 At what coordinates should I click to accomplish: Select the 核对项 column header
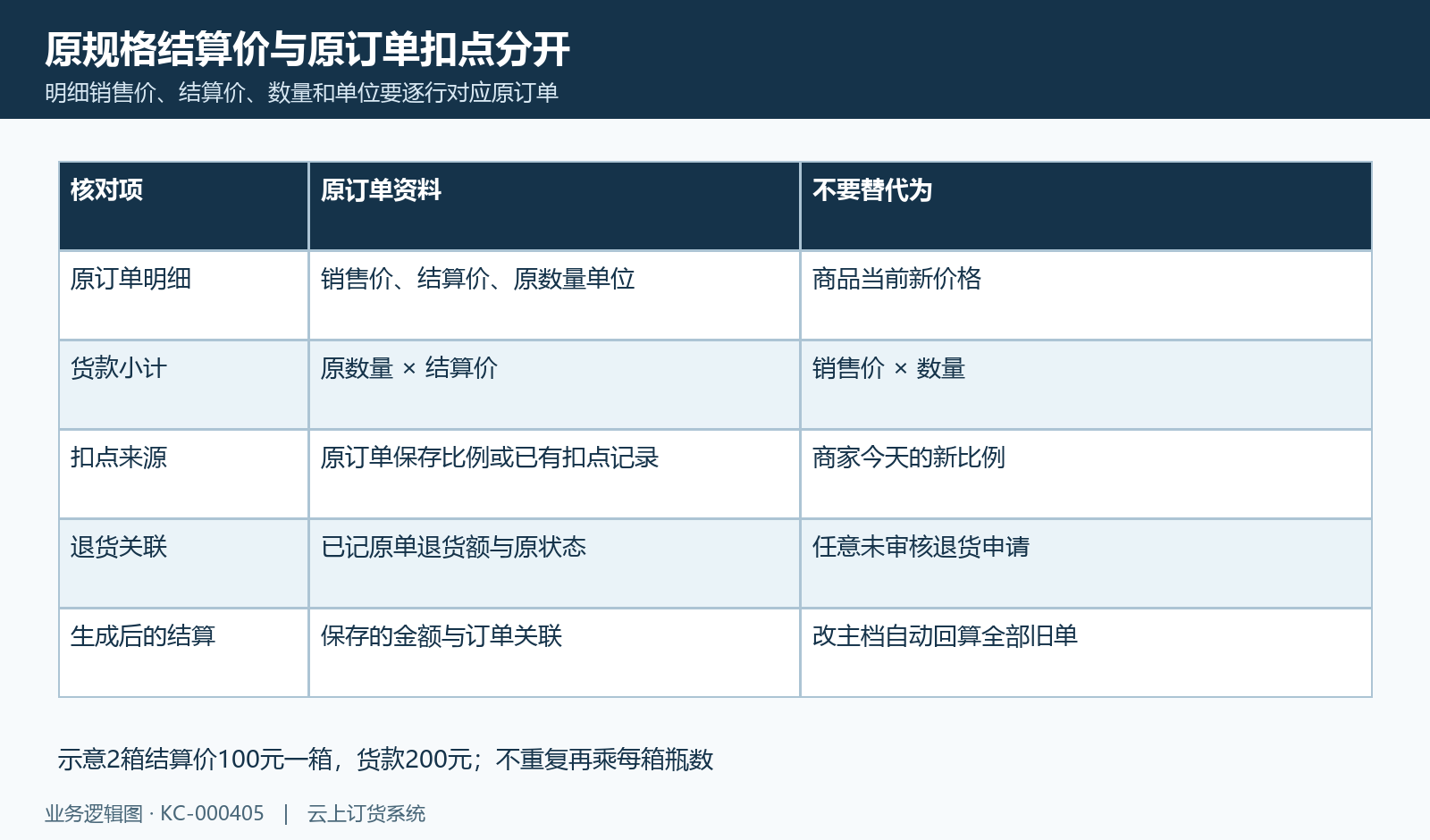pos(184,206)
